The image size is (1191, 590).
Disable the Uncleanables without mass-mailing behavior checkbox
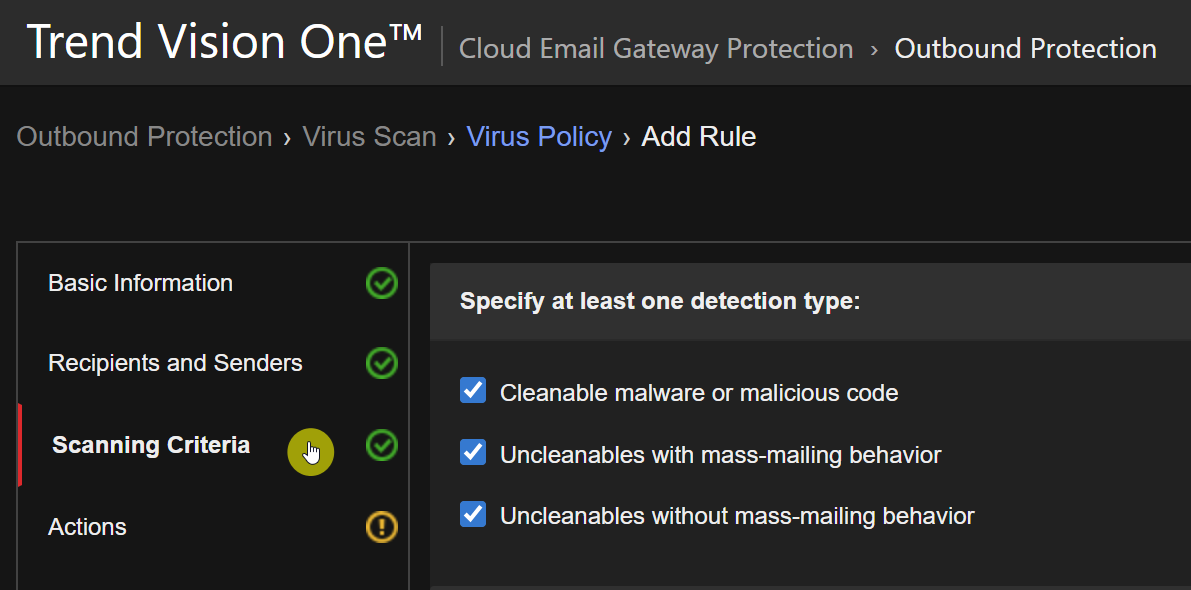point(473,515)
